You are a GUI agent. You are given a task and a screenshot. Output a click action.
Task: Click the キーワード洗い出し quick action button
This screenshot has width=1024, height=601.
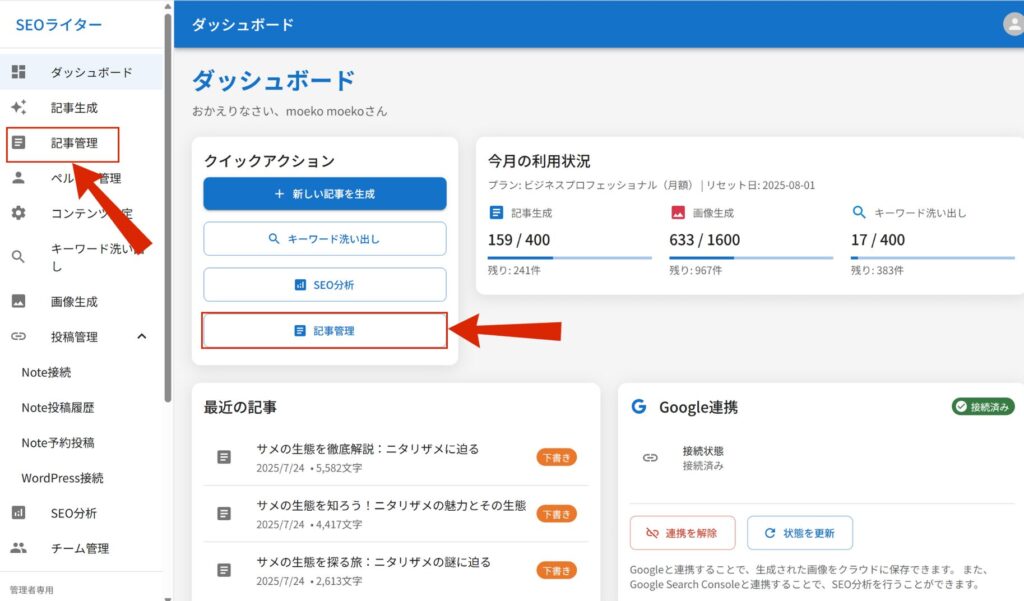click(325, 239)
